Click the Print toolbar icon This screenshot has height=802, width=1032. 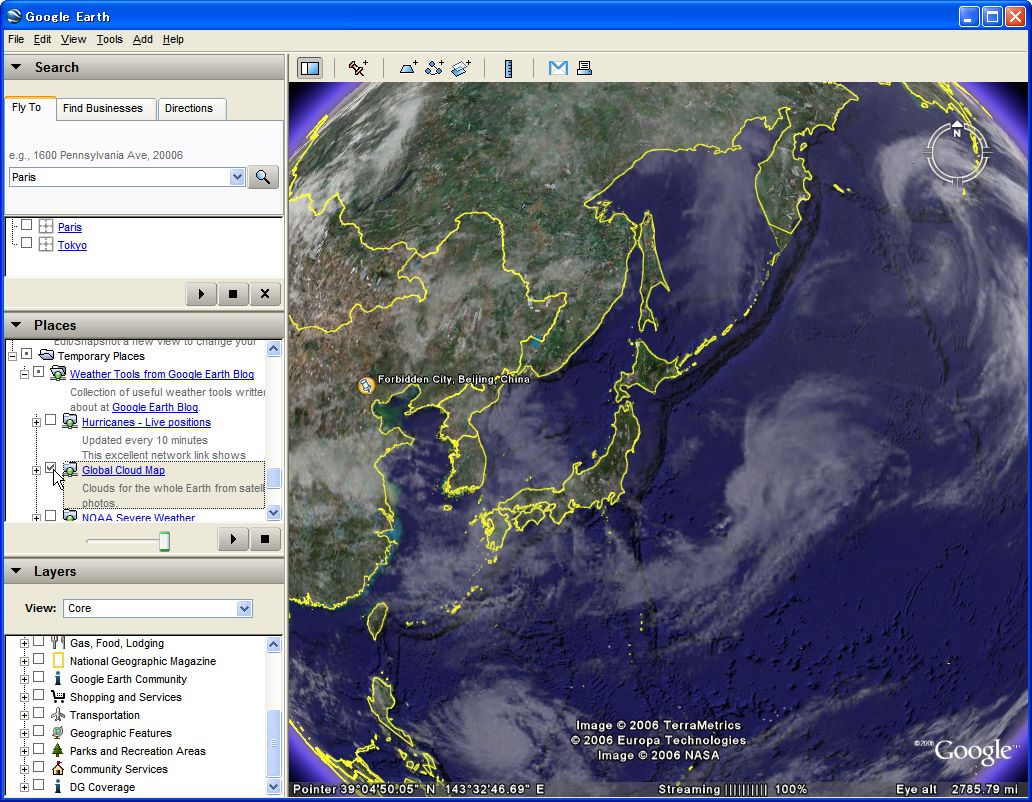point(584,68)
